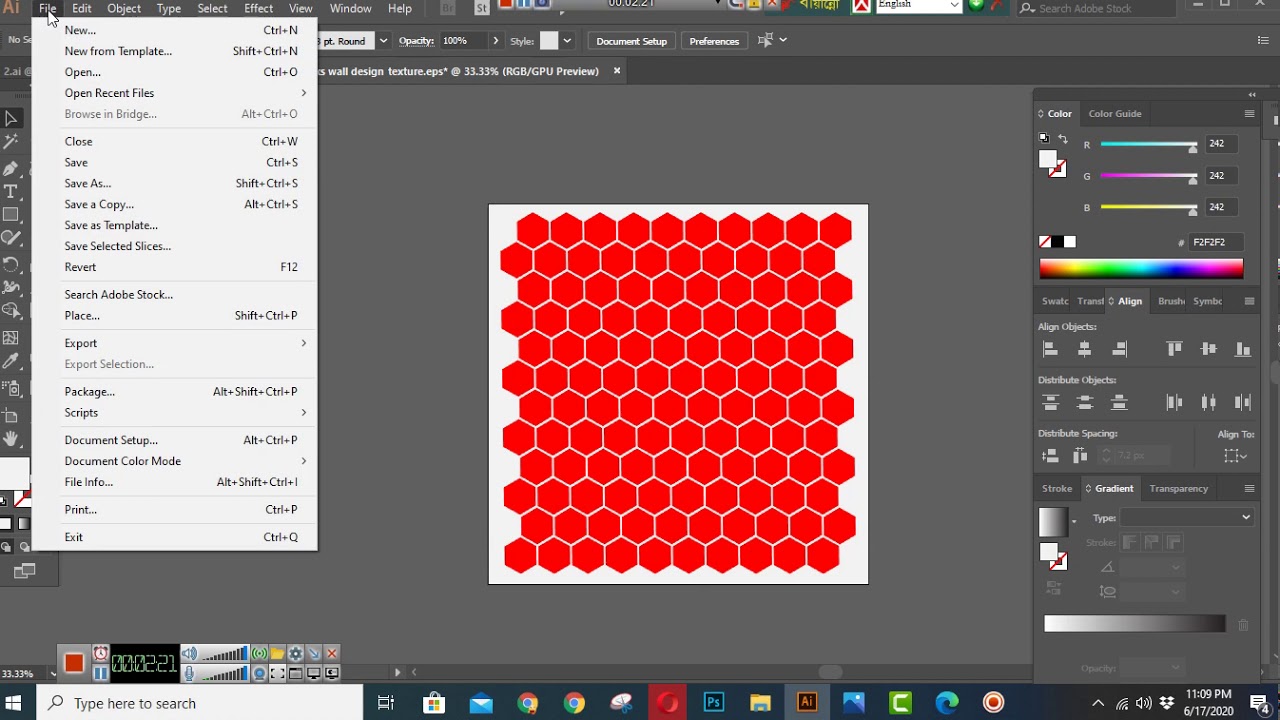Open the Align To dropdown

coord(1236,456)
